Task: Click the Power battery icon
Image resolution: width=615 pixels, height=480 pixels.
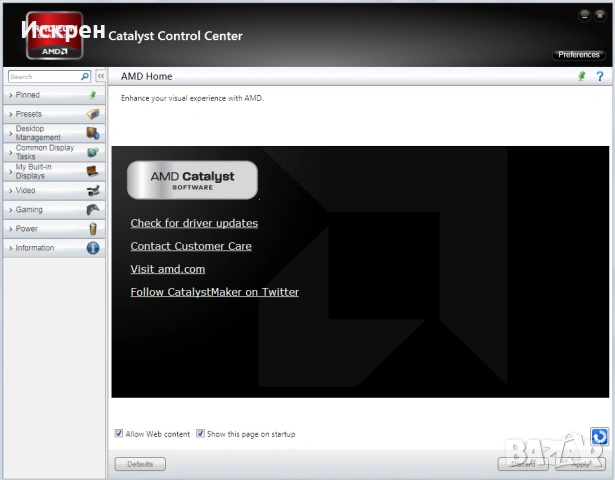Action: (93, 229)
